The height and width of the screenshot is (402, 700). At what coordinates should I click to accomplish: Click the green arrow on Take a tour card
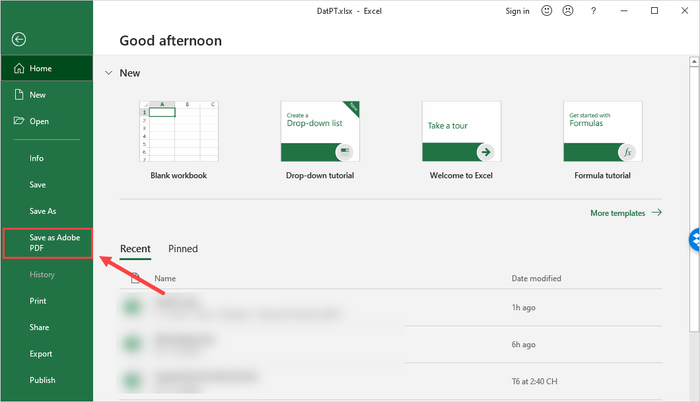(x=486, y=152)
